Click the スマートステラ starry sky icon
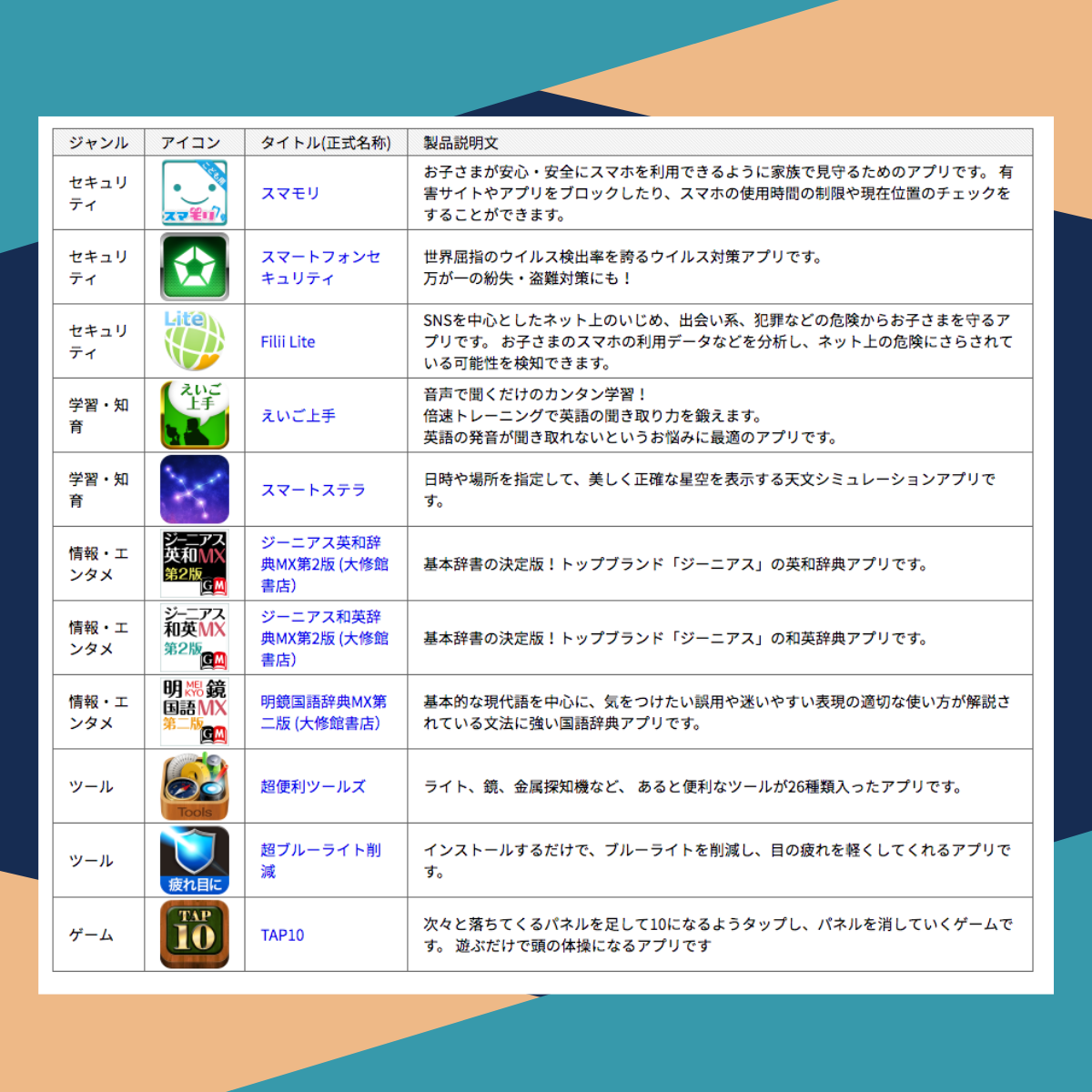 click(195, 490)
